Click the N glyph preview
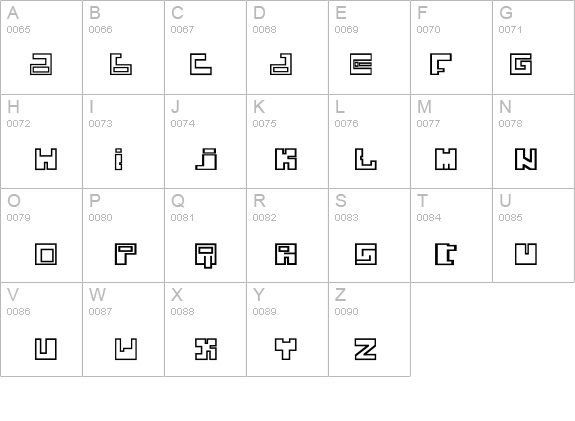575x421 pixels. [x=526, y=159]
